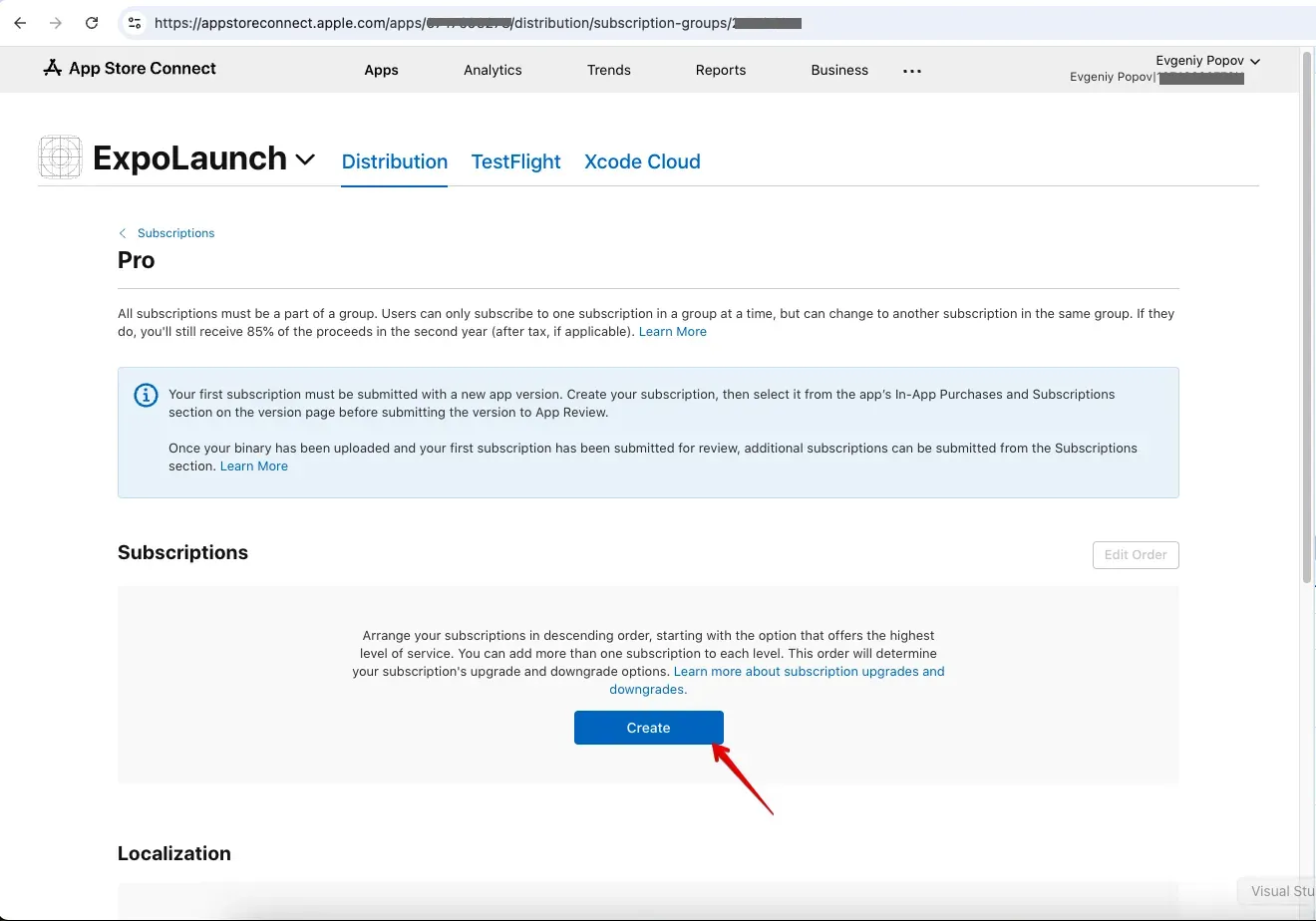Open the Analytics section

(493, 70)
